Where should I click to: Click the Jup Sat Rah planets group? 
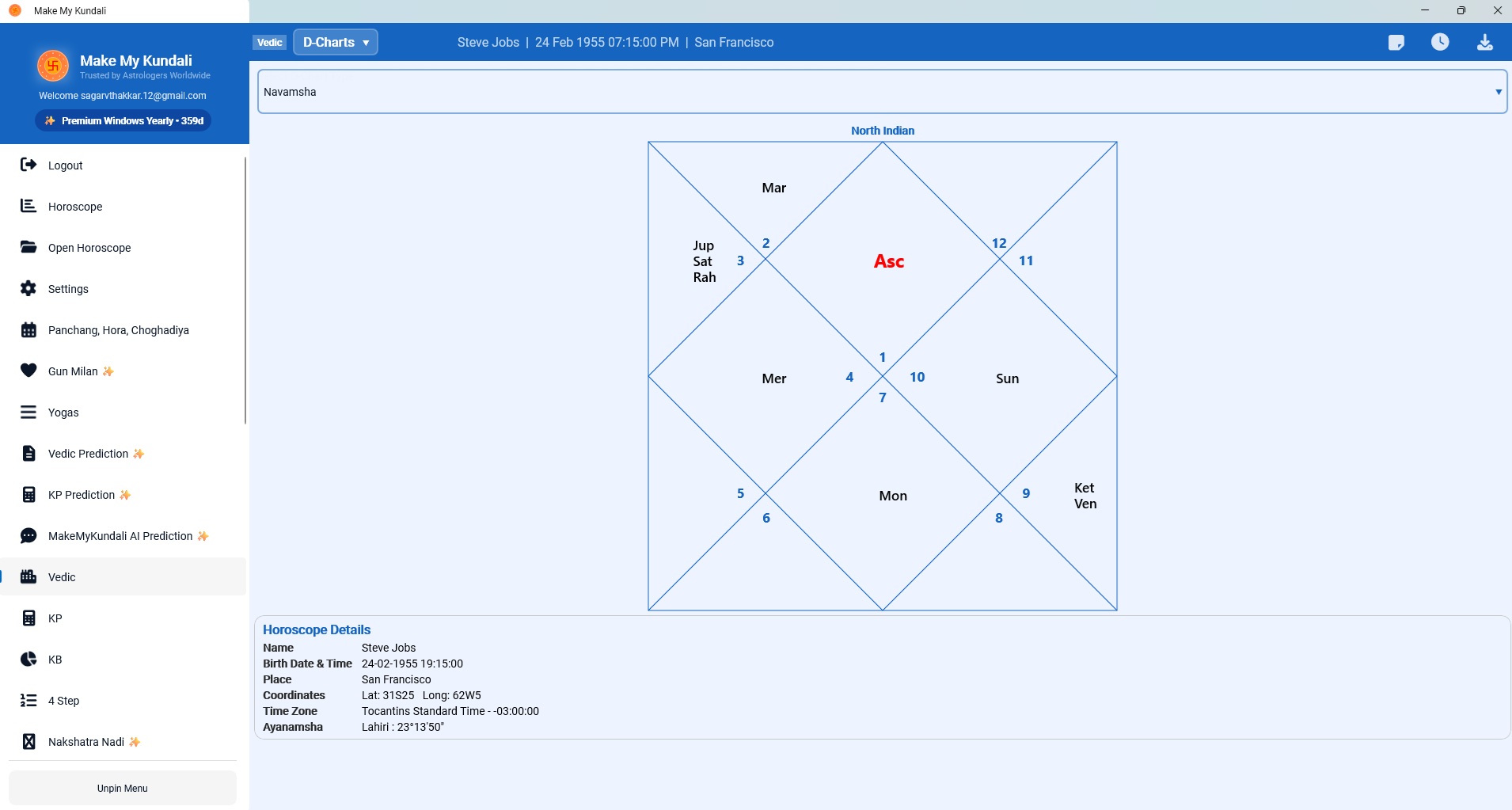705,261
